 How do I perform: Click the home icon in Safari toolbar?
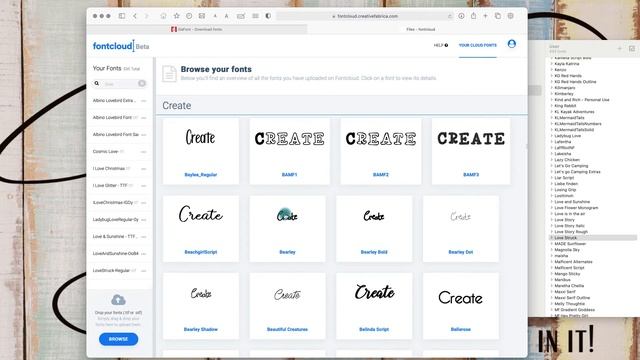click(163, 16)
